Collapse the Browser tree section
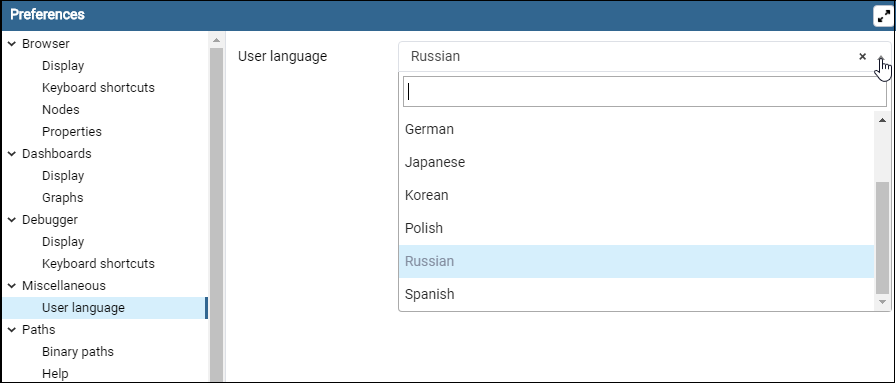Viewport: 896px width, 383px height. (x=11, y=43)
